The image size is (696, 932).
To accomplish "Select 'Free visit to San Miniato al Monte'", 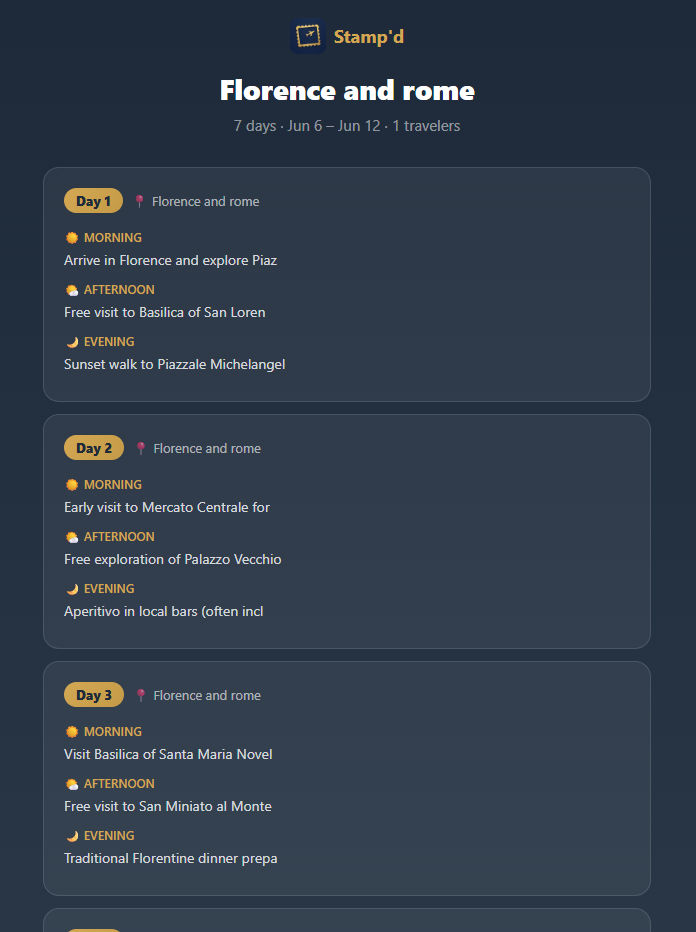I will [168, 807].
